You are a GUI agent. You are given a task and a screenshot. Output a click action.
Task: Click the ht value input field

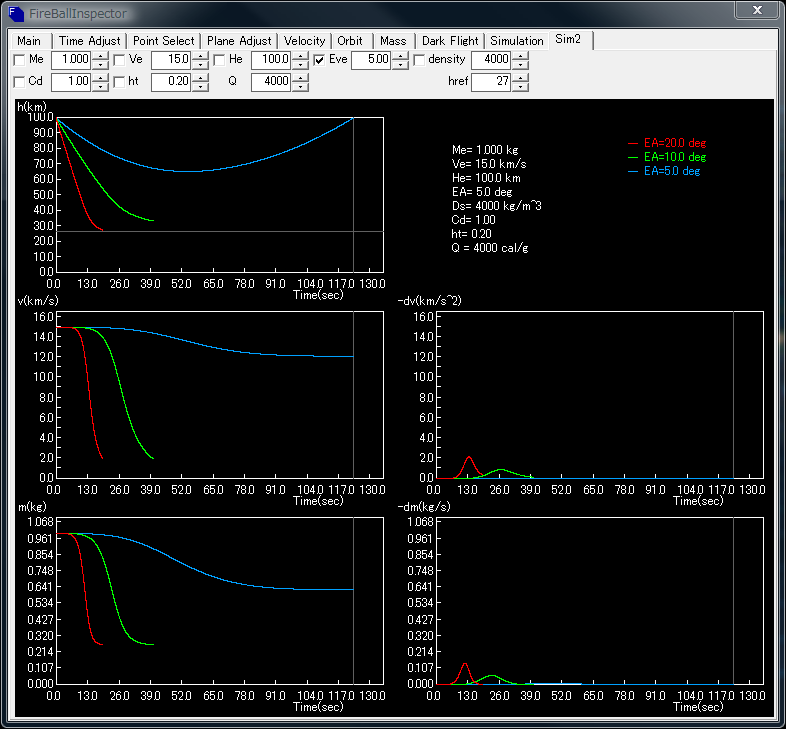point(170,82)
